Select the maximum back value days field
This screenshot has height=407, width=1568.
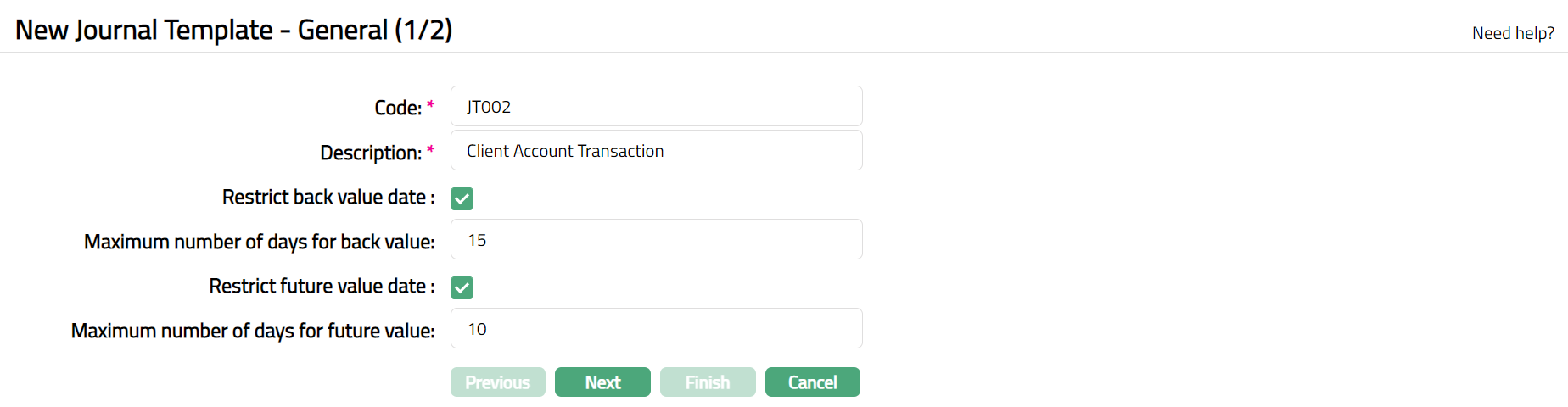[x=656, y=240]
